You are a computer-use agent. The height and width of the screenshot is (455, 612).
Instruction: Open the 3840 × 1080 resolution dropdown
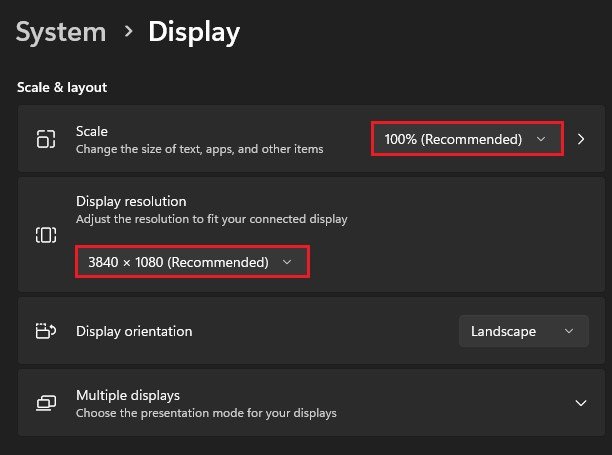coord(191,262)
